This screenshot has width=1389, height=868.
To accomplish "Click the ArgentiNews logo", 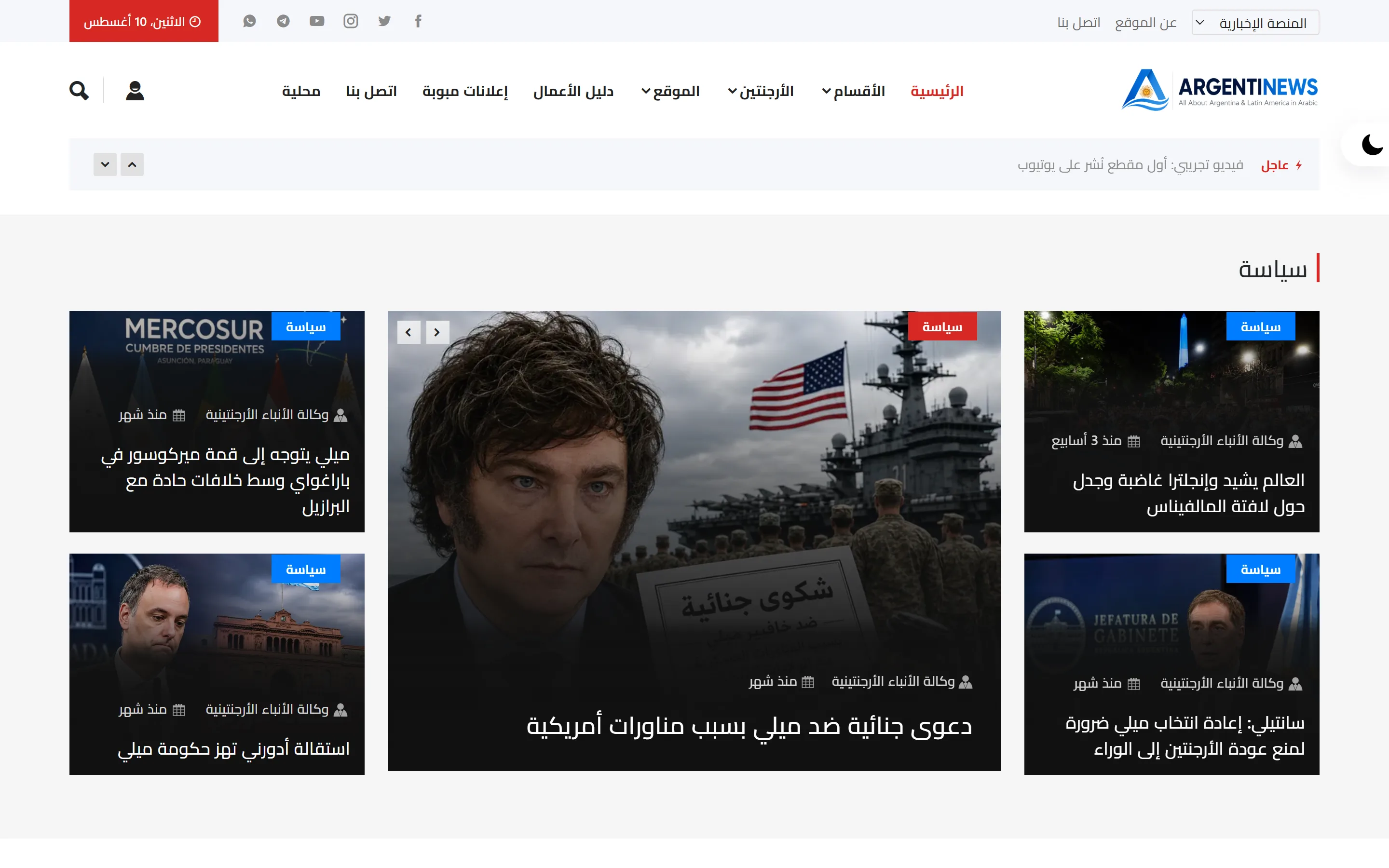I will tap(1220, 90).
